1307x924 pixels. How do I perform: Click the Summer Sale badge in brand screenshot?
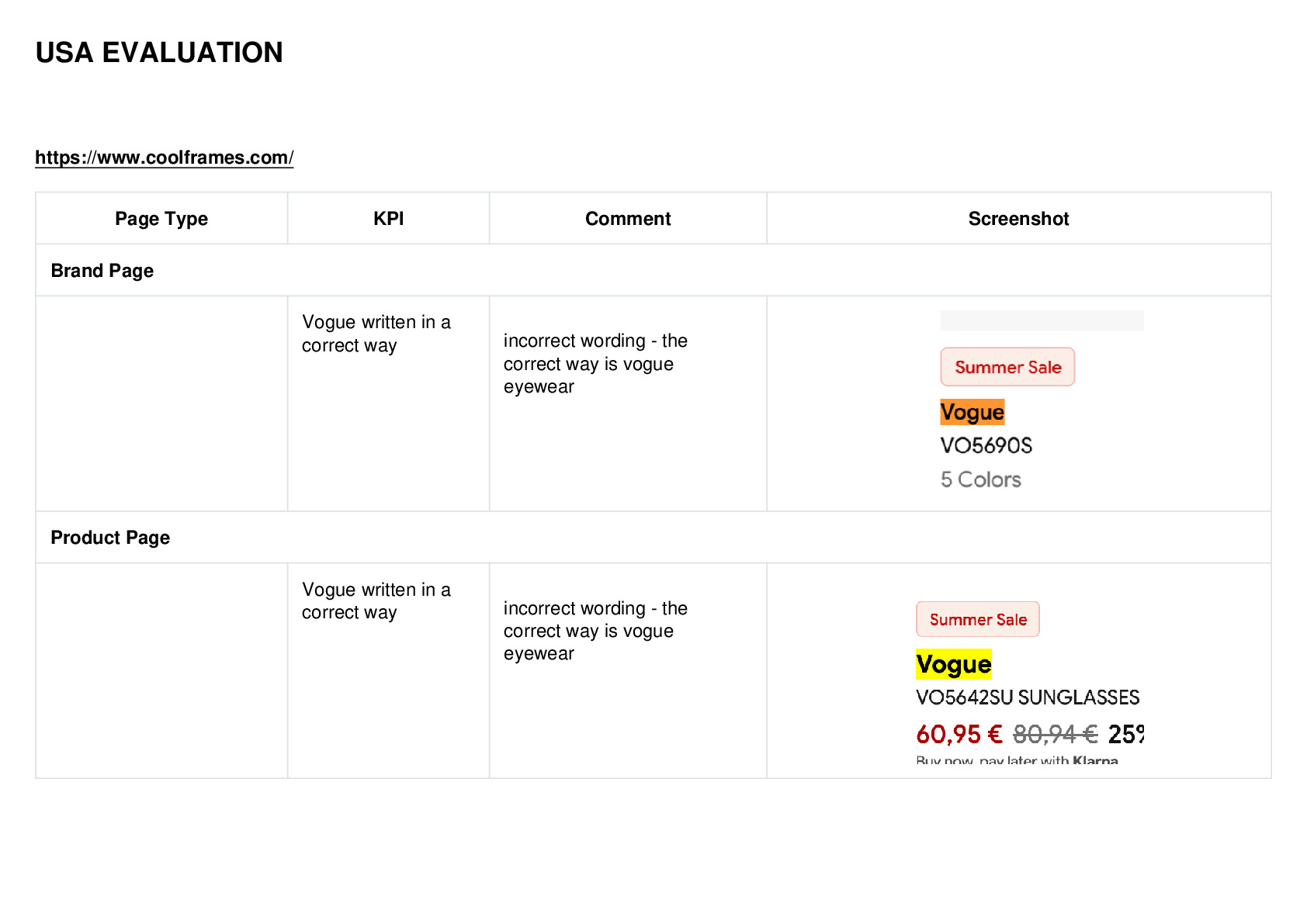1007,367
